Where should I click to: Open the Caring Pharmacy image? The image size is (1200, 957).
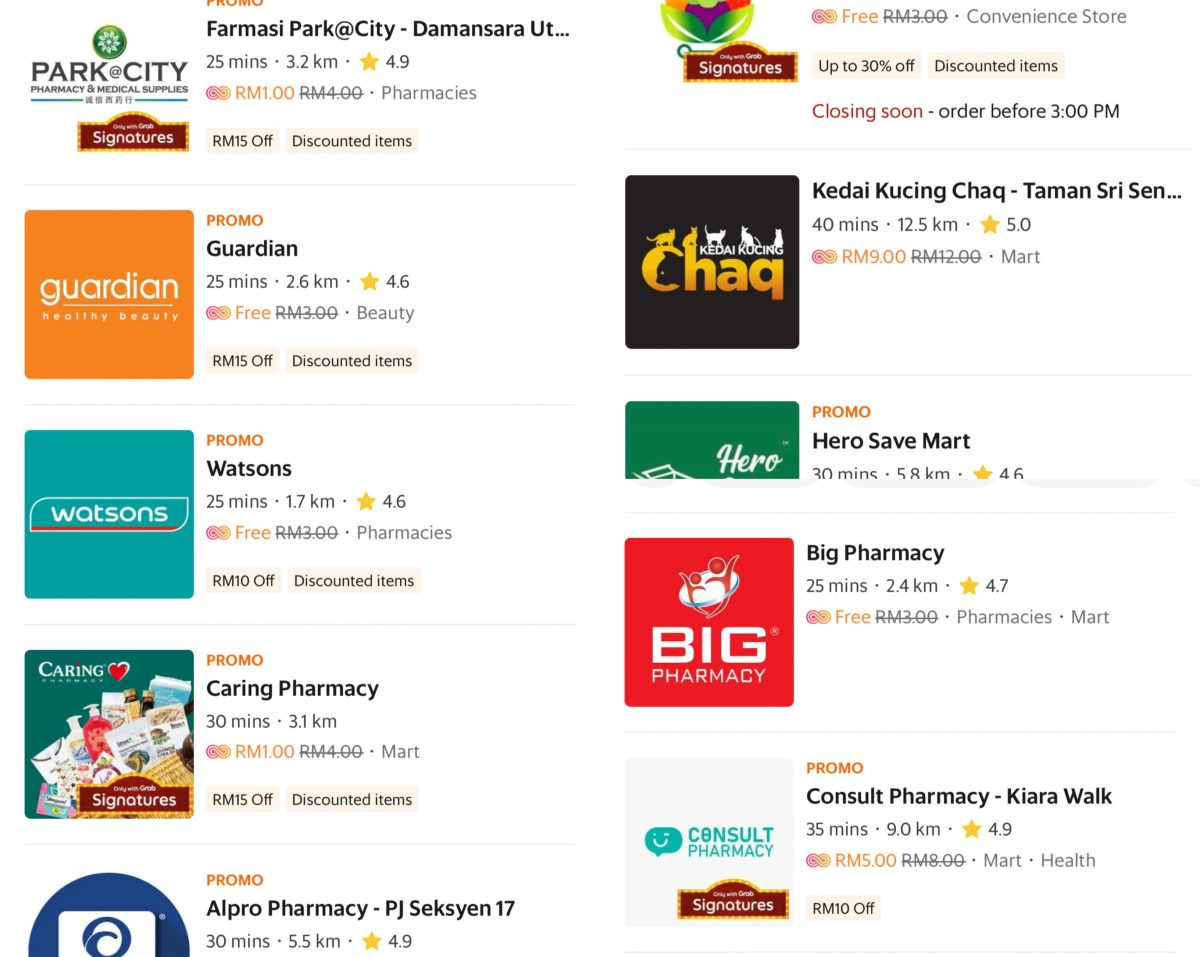point(109,734)
